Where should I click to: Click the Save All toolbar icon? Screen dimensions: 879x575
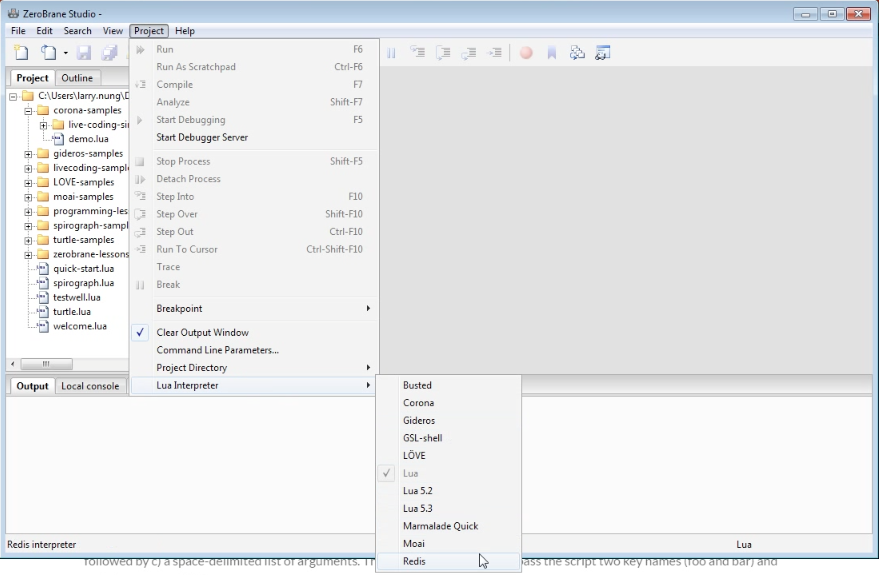tap(109, 53)
